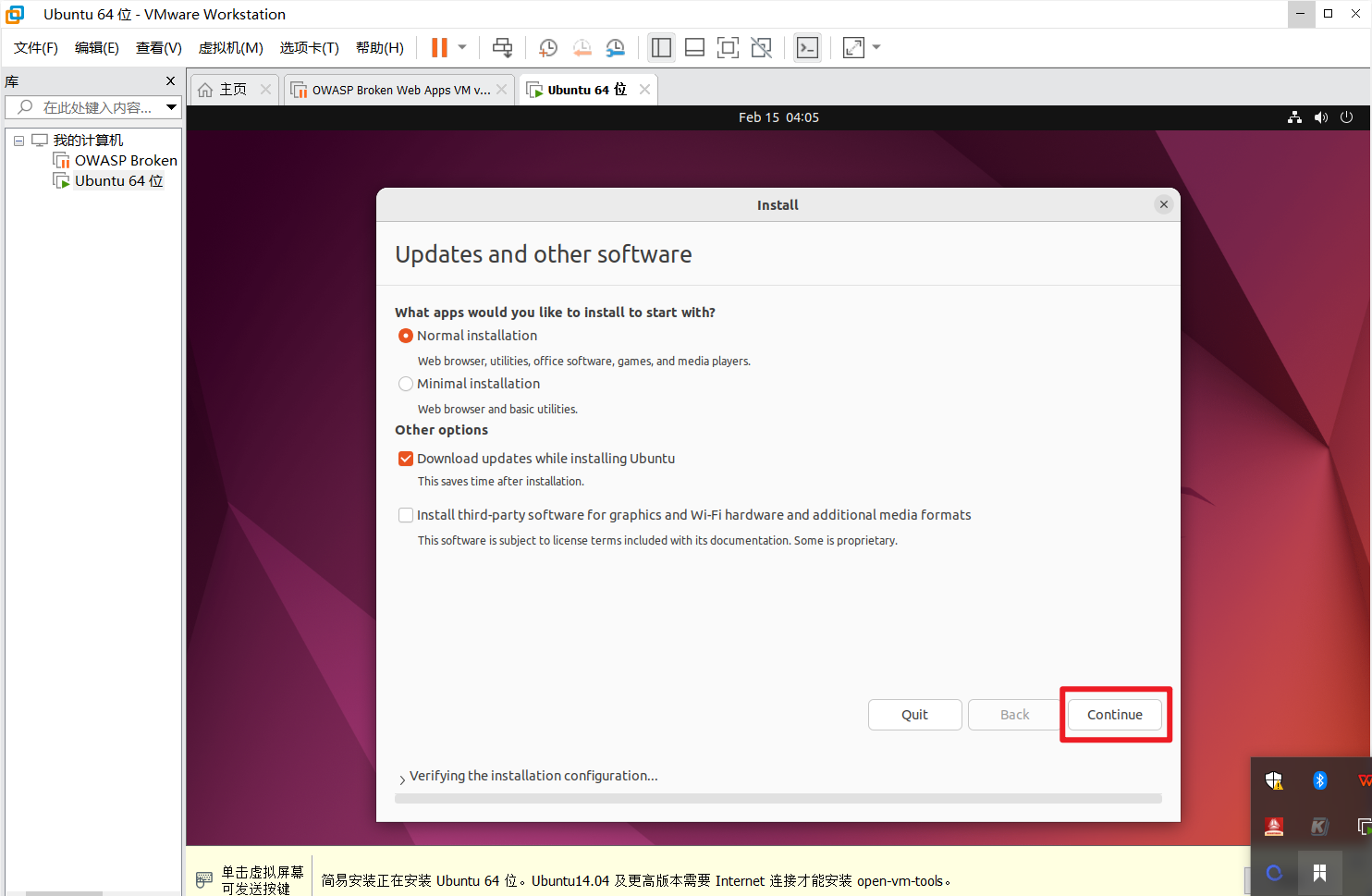Open the snapshot manager icon

click(615, 47)
